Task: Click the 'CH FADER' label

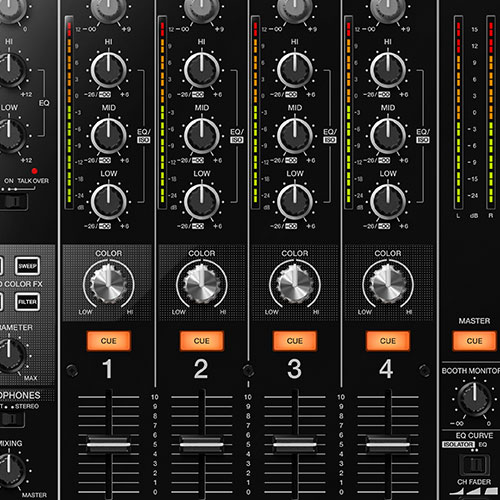Action: point(474,482)
